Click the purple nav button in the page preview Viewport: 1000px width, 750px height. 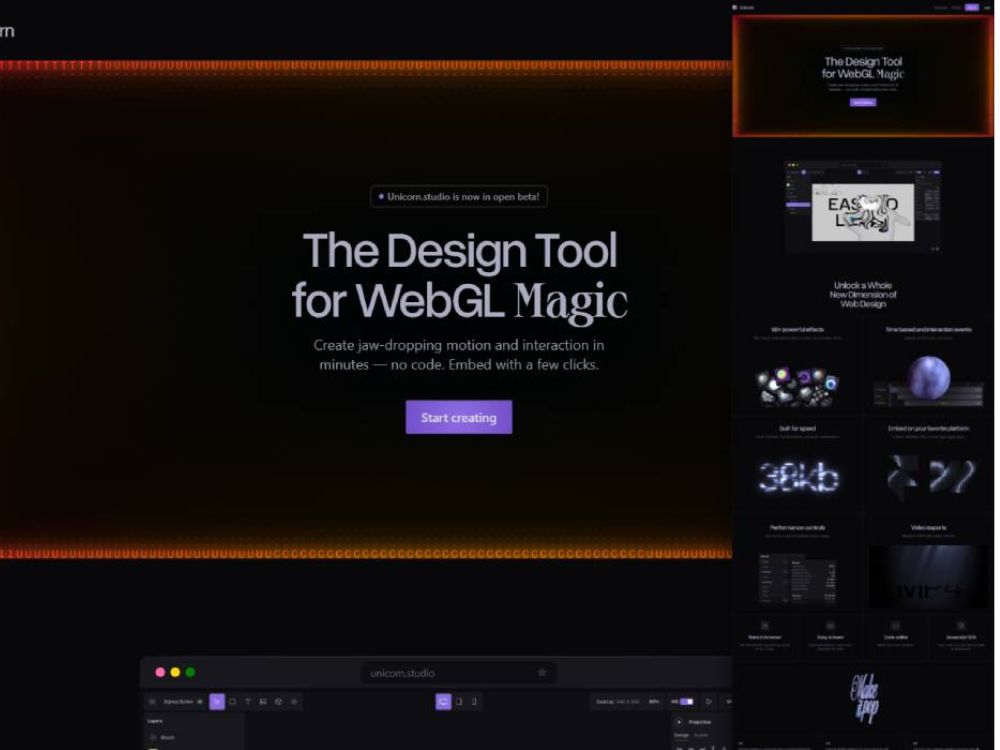pyautogui.click(x=971, y=7)
